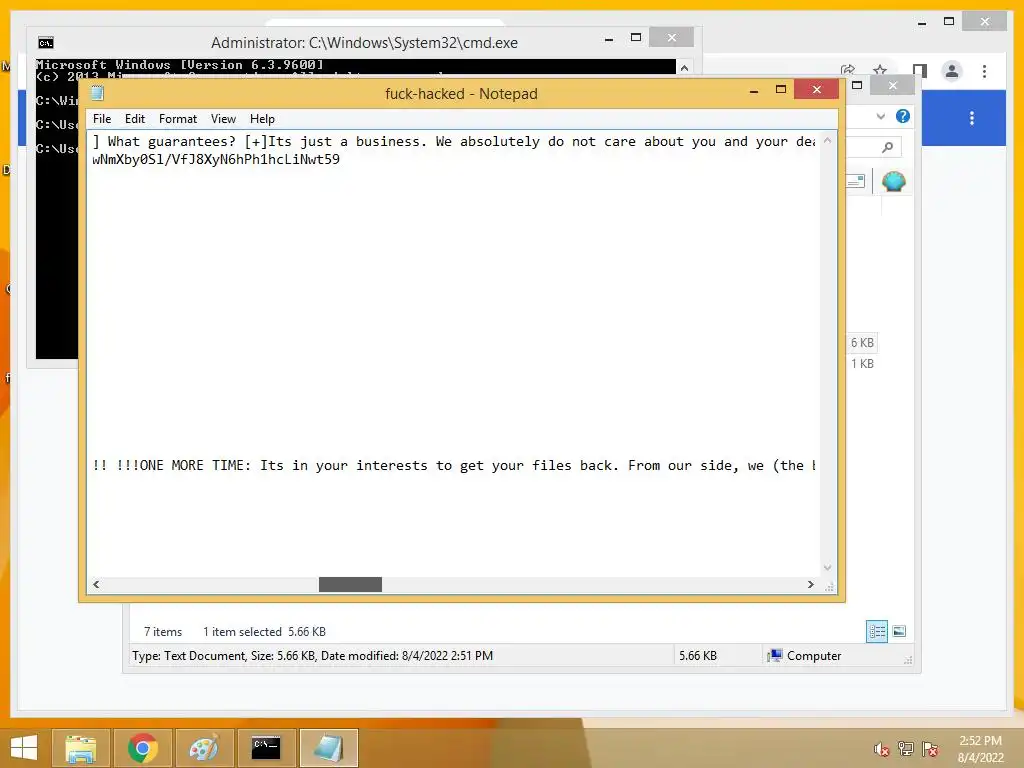Open the Notepad File menu
This screenshot has height=768, width=1024.
coord(102,119)
